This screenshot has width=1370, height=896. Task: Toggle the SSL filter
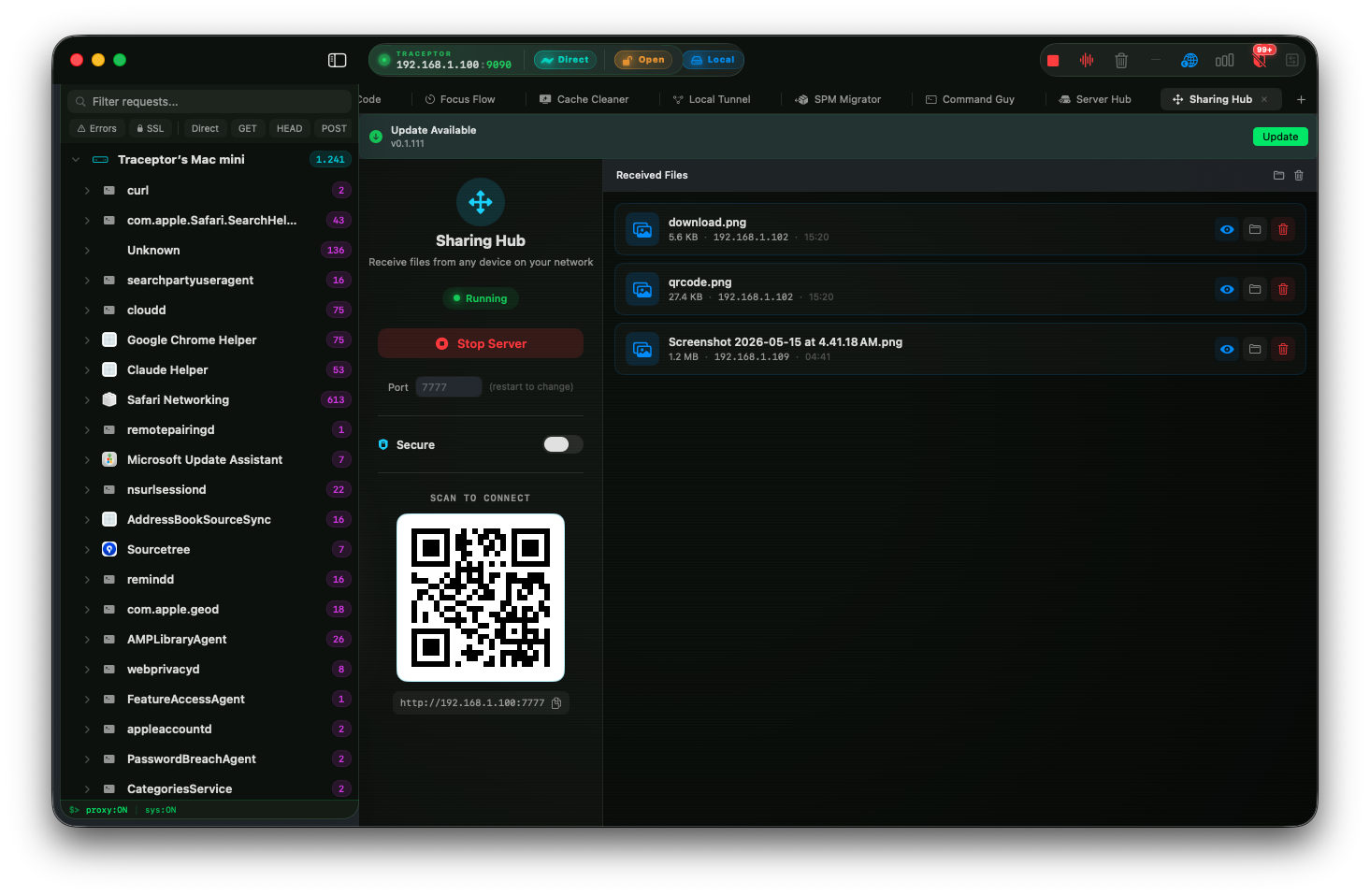coord(151,128)
